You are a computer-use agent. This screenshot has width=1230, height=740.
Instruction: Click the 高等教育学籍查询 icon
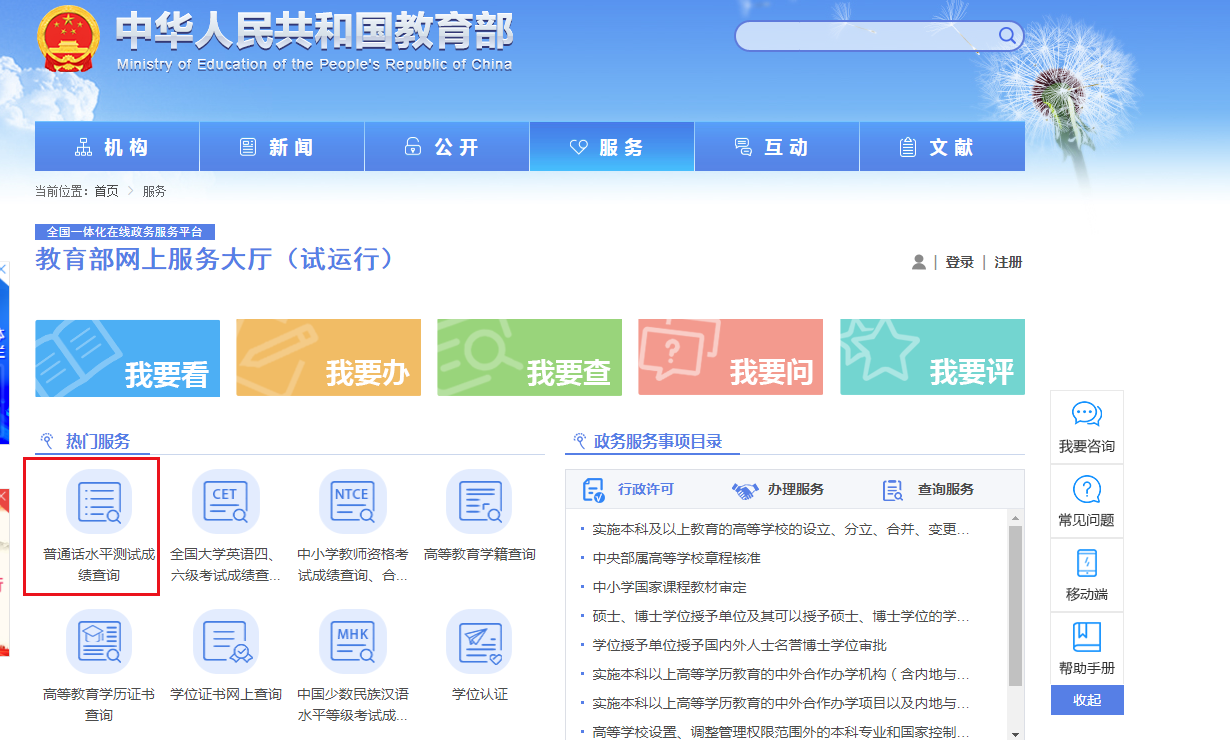479,502
